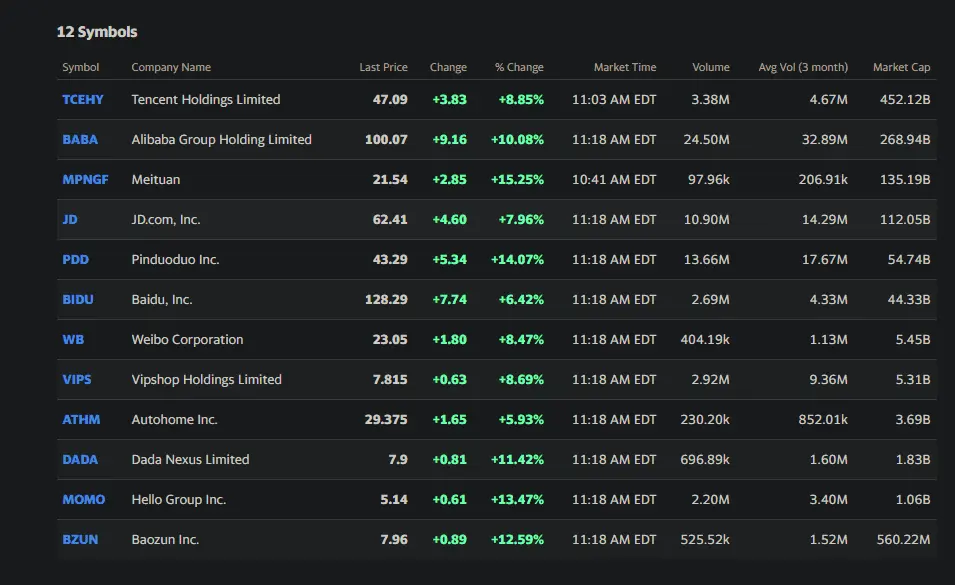Sort by the Volume column header
The image size is (955, 585).
710,68
